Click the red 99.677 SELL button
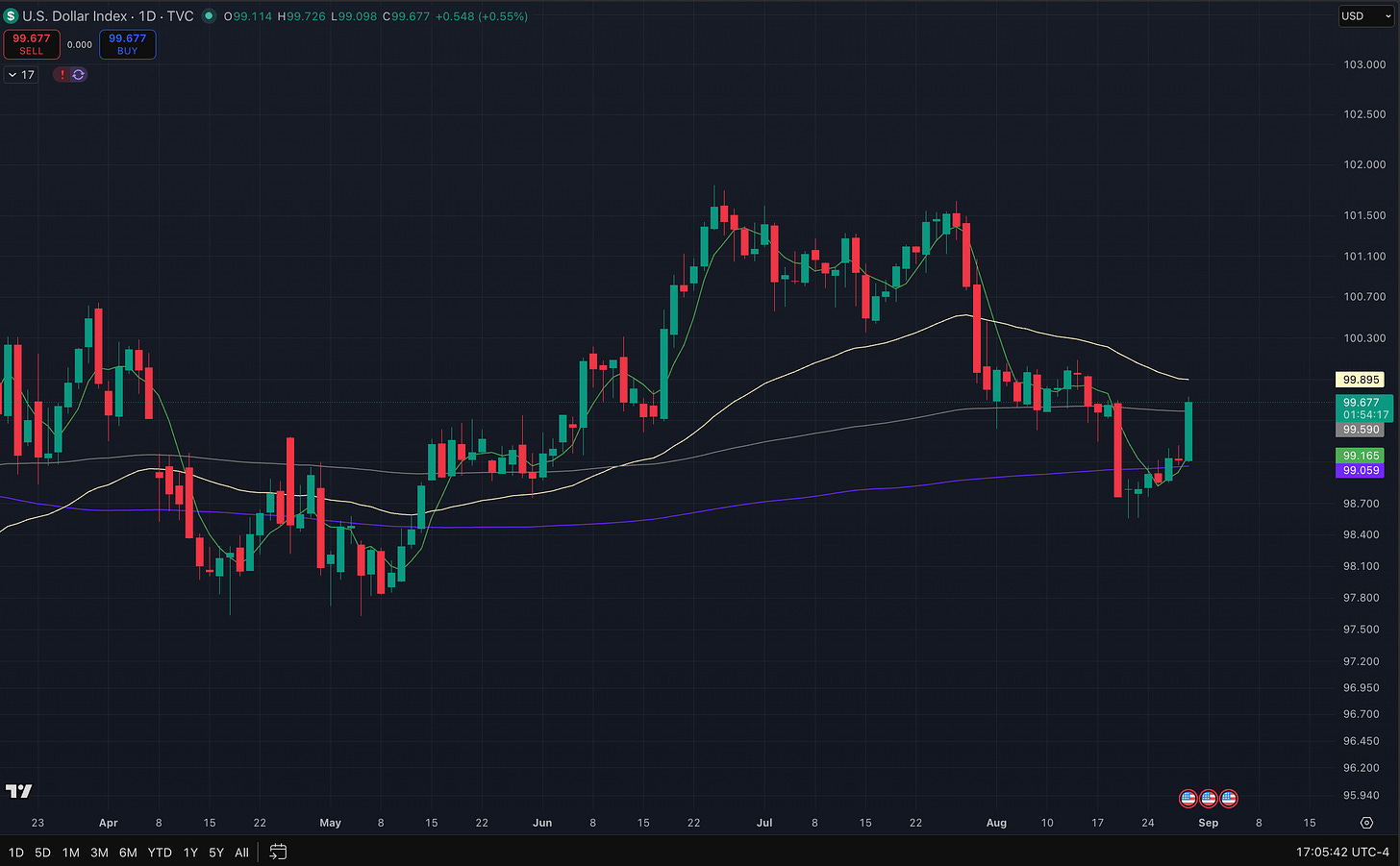The width and height of the screenshot is (1400, 866). click(x=32, y=44)
